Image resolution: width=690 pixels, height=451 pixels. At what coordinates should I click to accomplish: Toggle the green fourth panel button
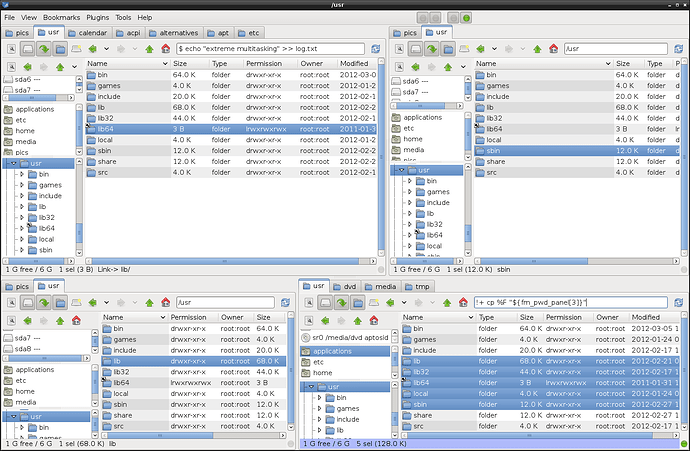click(x=466, y=18)
